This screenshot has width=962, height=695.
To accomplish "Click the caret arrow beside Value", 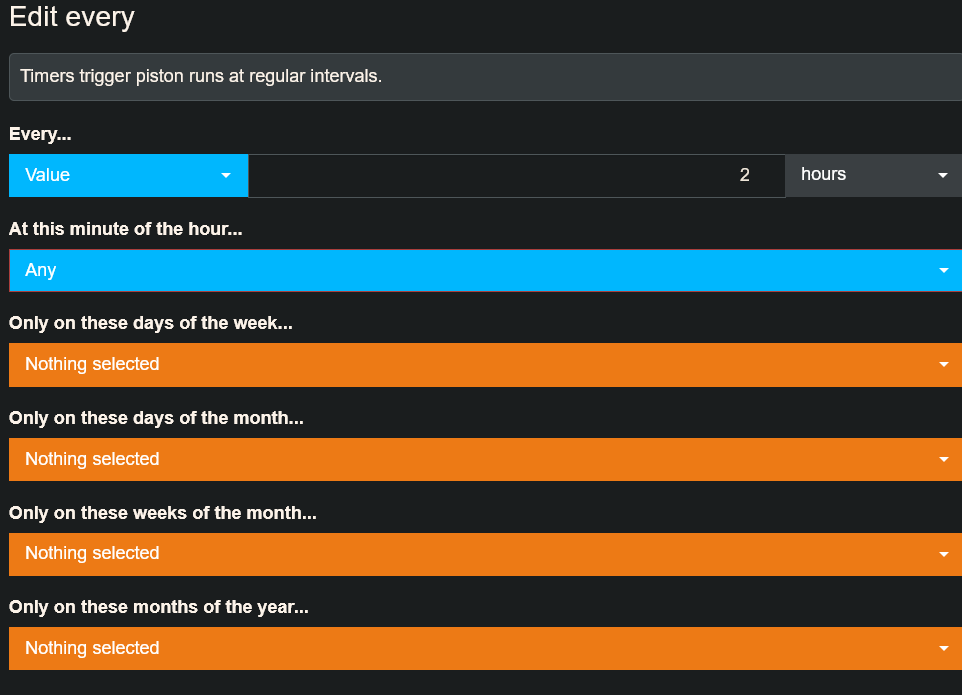I will (x=226, y=175).
